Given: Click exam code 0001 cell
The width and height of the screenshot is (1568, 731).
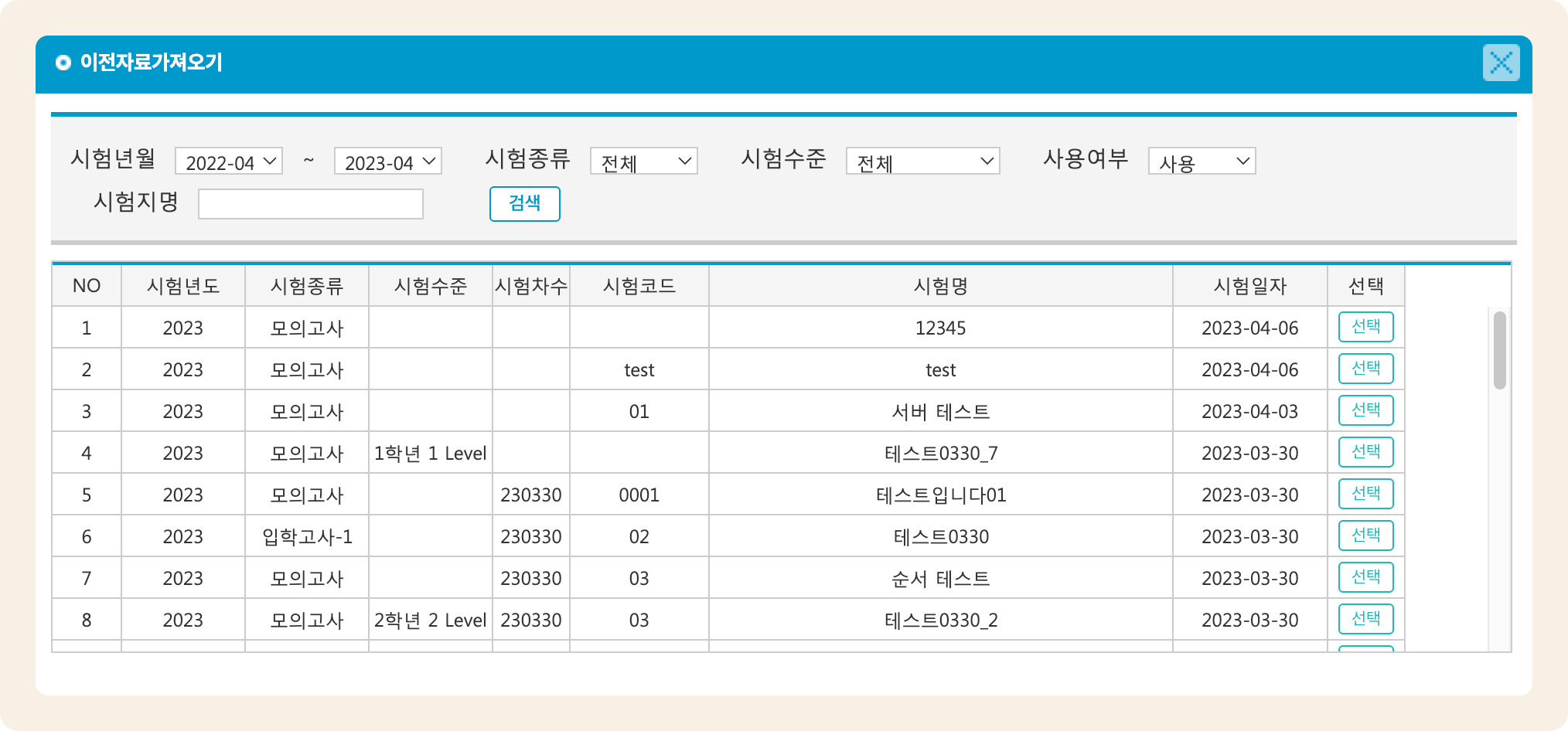Looking at the screenshot, I should pyautogui.click(x=639, y=495).
